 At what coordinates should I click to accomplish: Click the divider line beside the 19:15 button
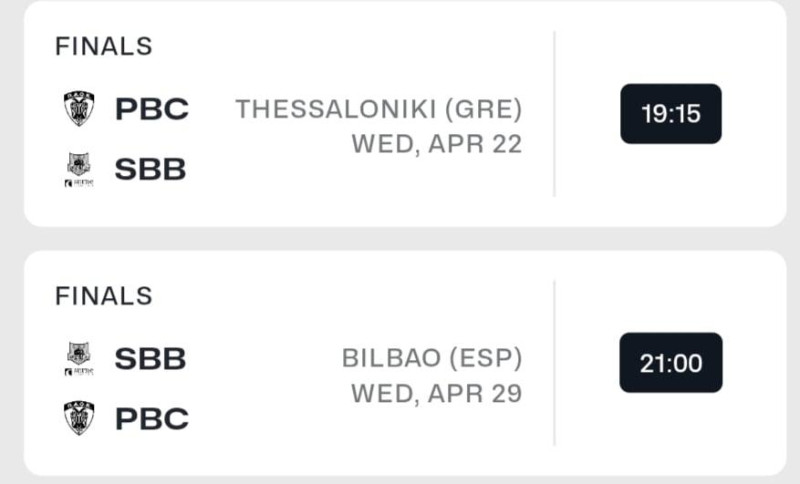554,114
